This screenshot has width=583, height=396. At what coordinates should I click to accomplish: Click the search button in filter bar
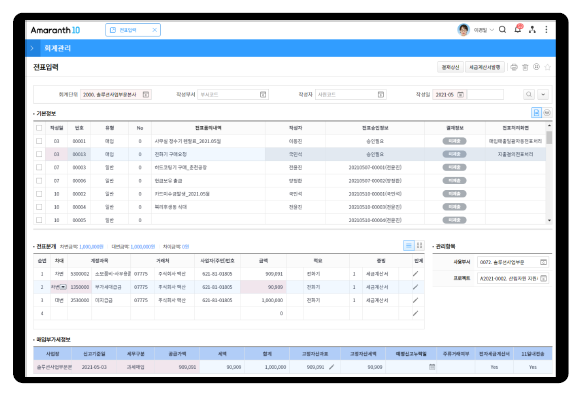click(529, 94)
